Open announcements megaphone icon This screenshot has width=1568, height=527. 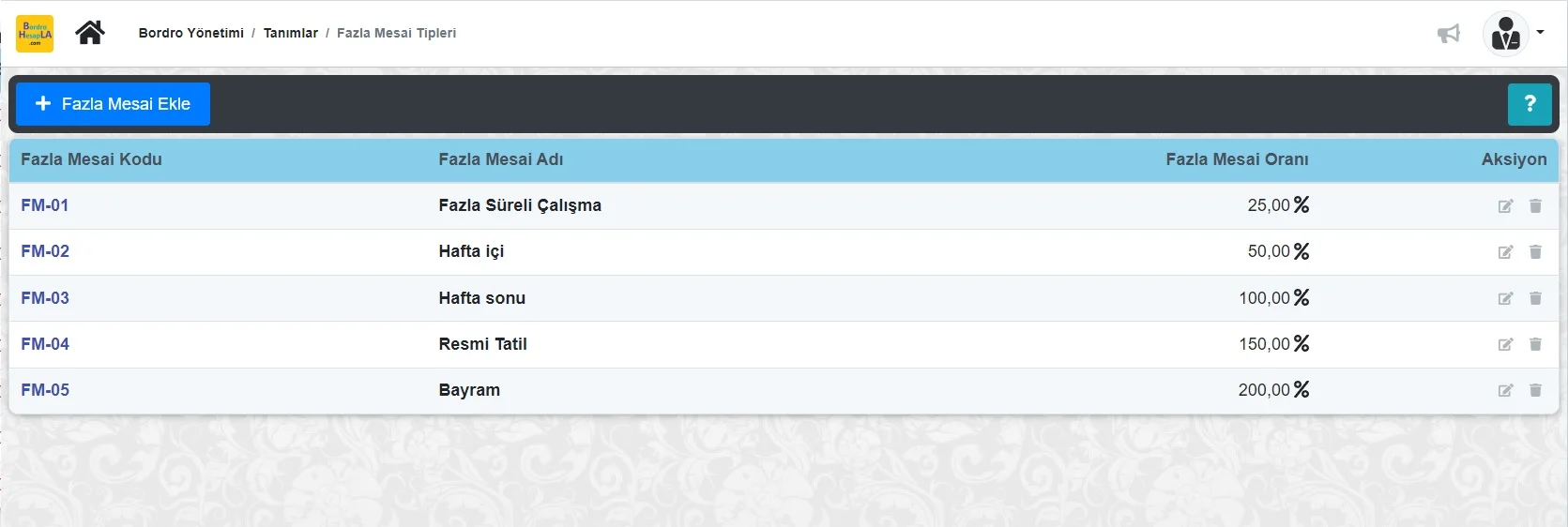pos(1449,34)
